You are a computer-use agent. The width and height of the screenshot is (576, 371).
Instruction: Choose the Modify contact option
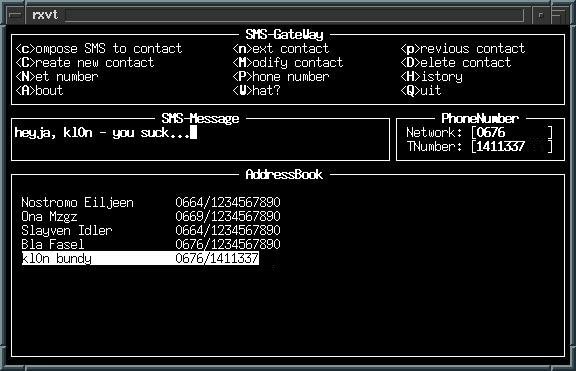288,62
